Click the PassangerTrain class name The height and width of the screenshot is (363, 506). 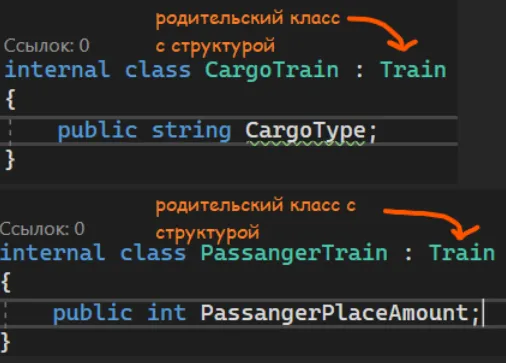pos(294,254)
